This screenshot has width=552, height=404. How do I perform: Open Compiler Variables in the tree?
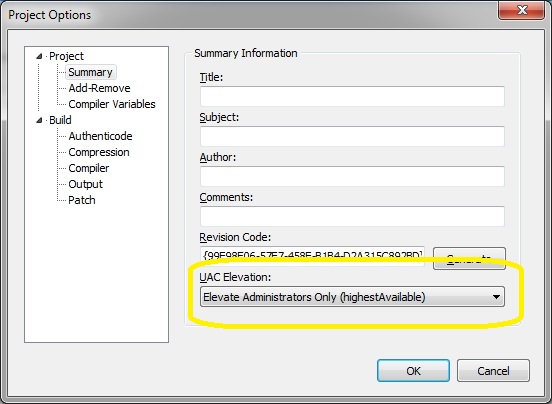[112, 104]
